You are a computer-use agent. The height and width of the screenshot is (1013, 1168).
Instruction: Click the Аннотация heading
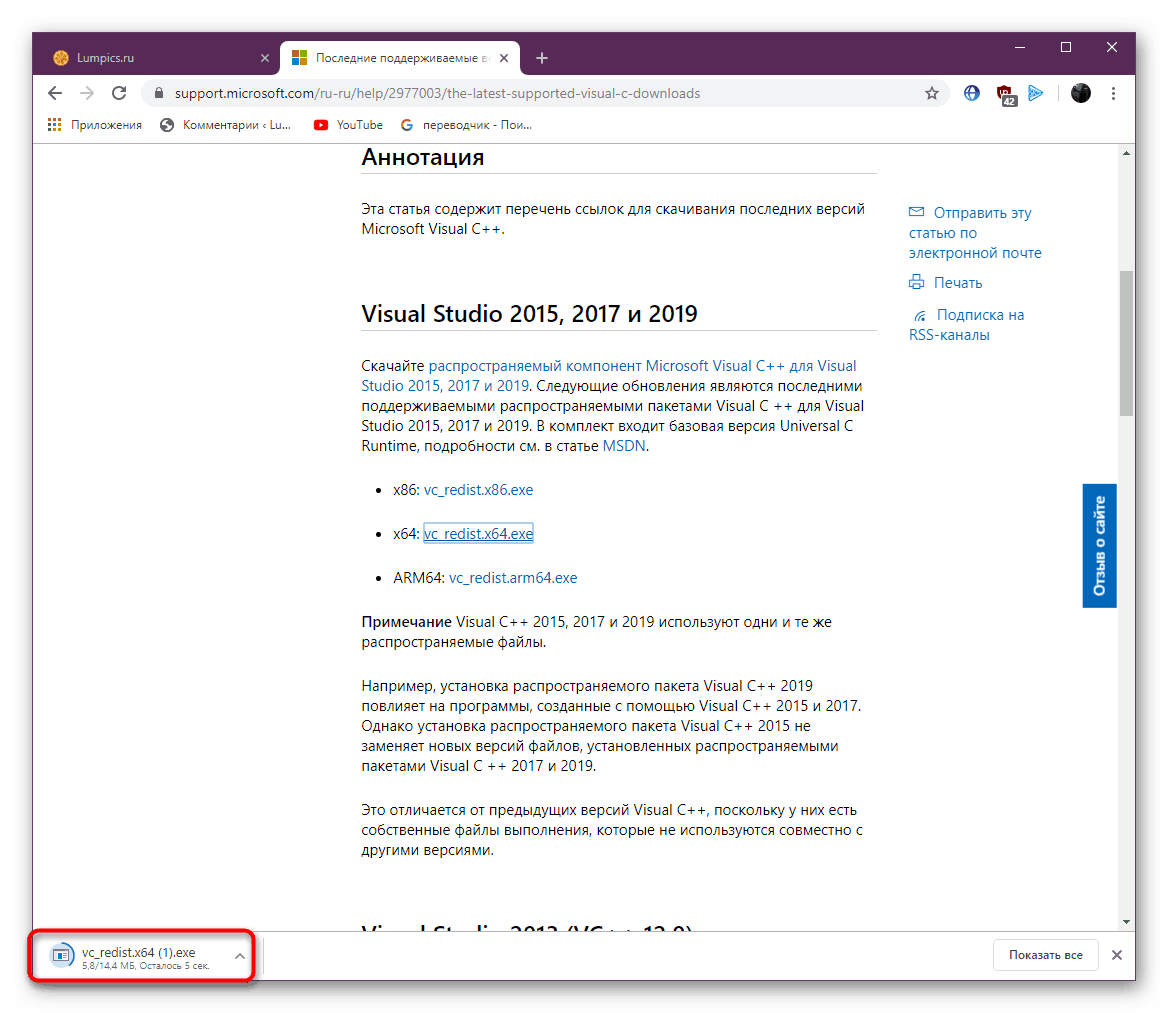coord(422,157)
